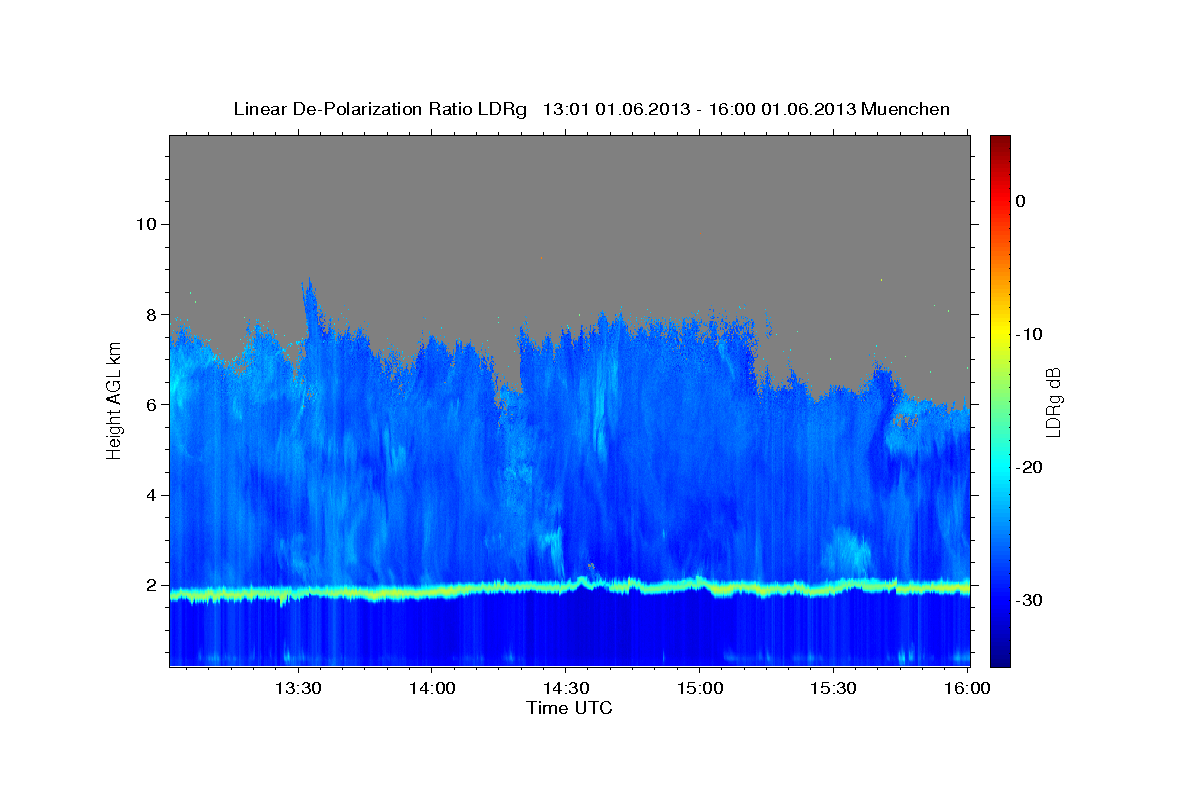This screenshot has width=1200, height=800.
Task: Click the bright melting layer band near 2 km
Action: [x=569, y=589]
